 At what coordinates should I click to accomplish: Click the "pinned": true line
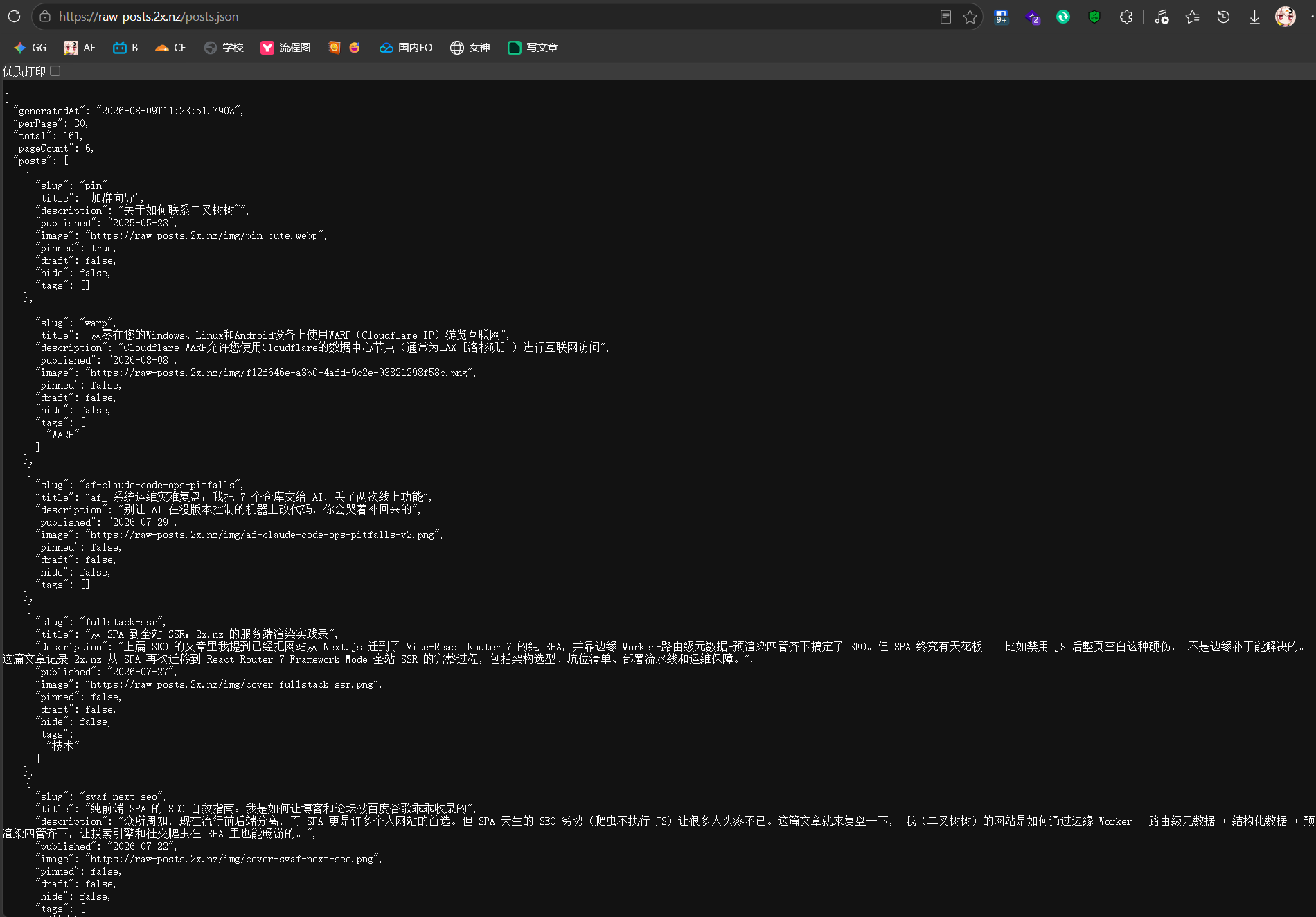point(75,248)
